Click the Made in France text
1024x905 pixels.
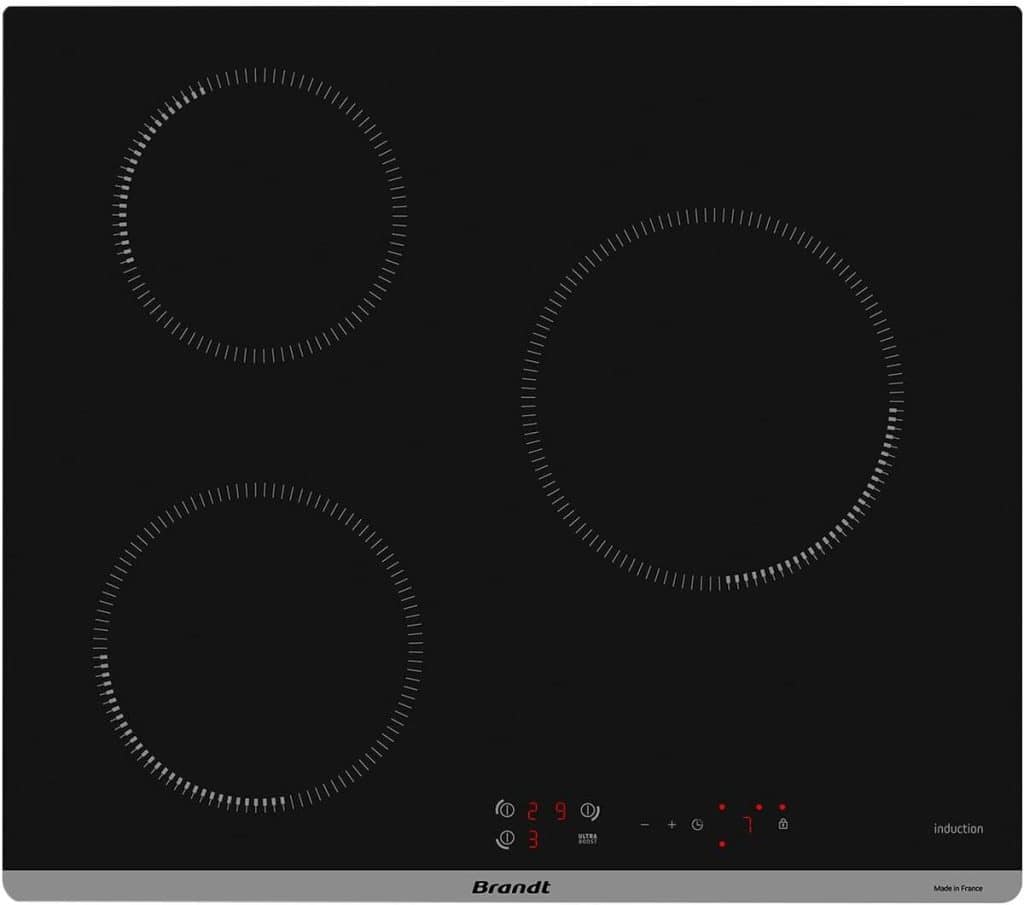(x=957, y=888)
